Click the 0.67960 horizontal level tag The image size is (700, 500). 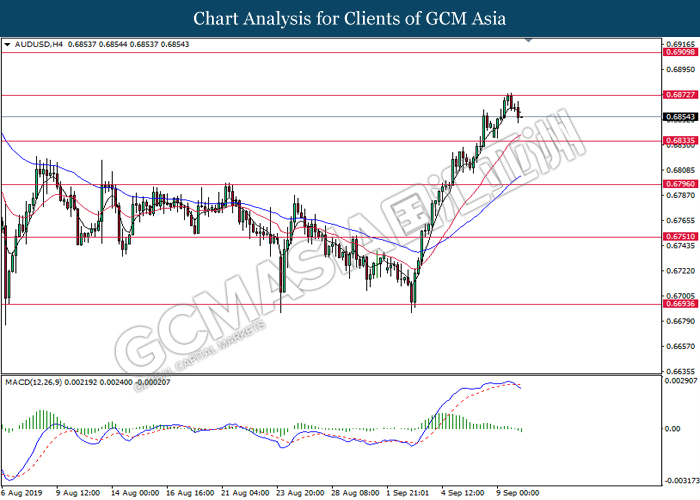(678, 184)
